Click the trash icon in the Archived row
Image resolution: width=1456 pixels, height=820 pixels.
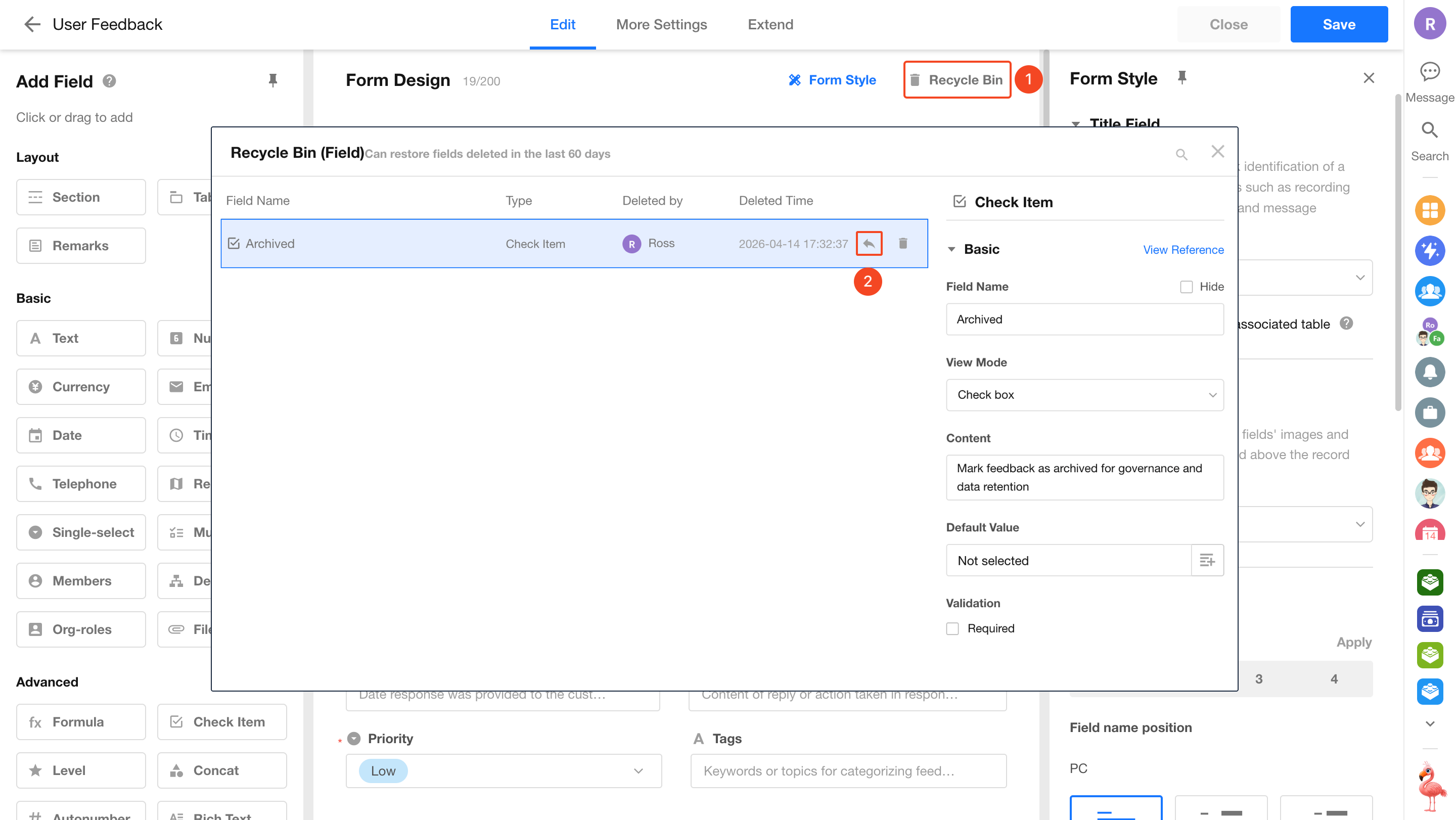click(x=902, y=244)
